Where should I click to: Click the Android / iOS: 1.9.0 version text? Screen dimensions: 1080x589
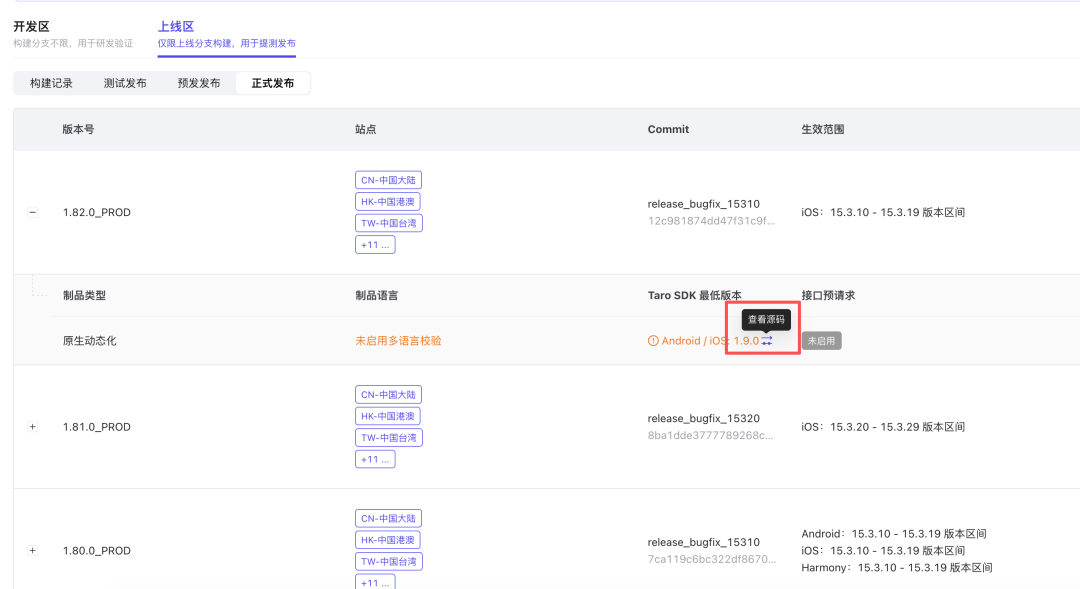pos(710,341)
